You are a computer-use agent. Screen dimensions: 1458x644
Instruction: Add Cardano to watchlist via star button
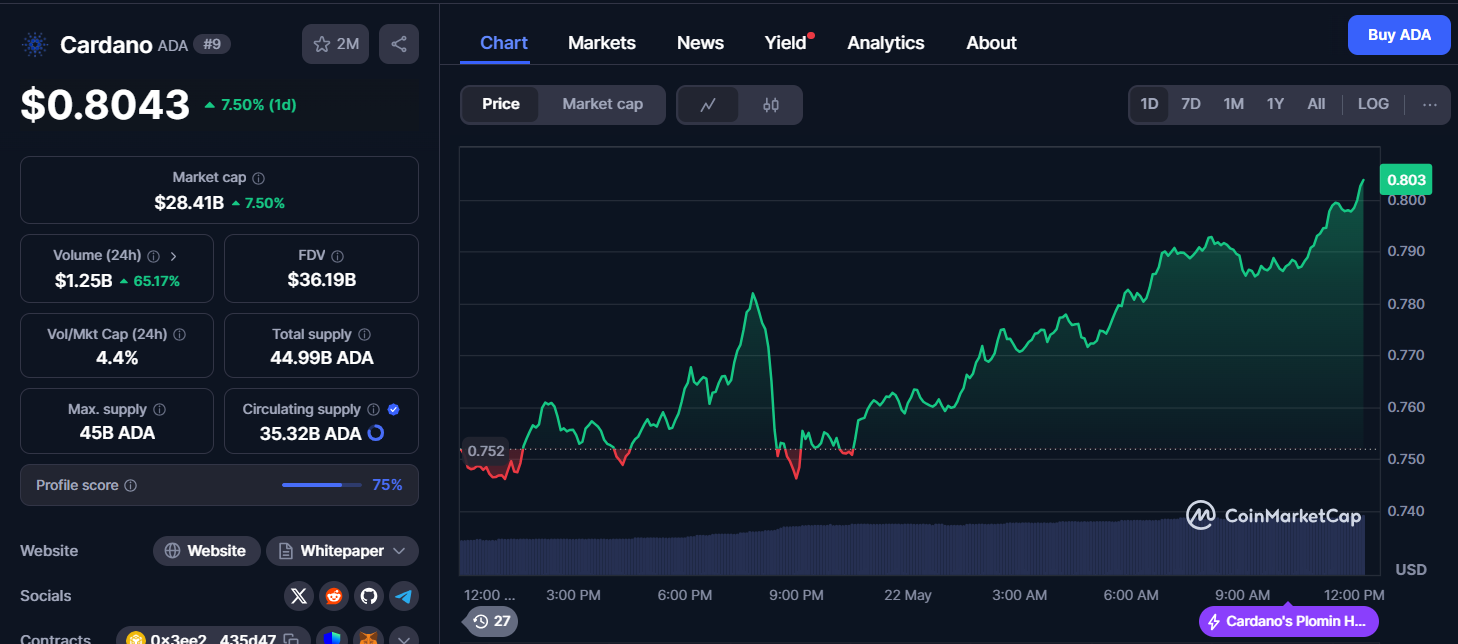click(336, 44)
